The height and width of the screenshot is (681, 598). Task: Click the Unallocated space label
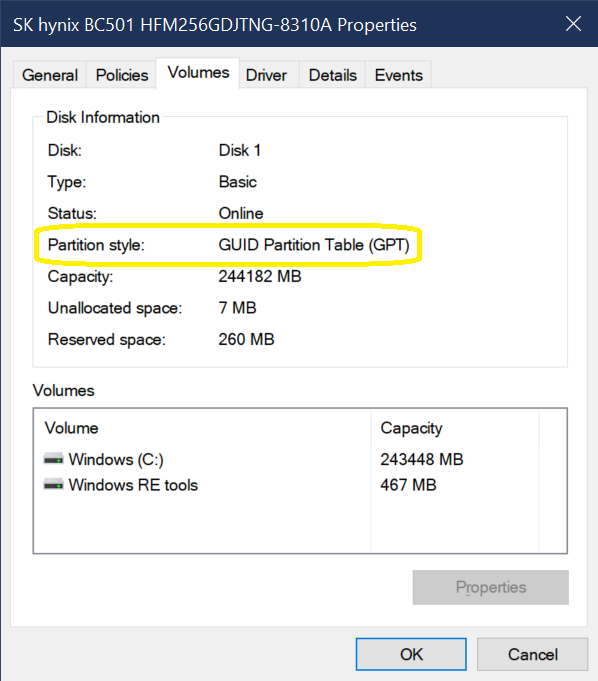click(115, 308)
